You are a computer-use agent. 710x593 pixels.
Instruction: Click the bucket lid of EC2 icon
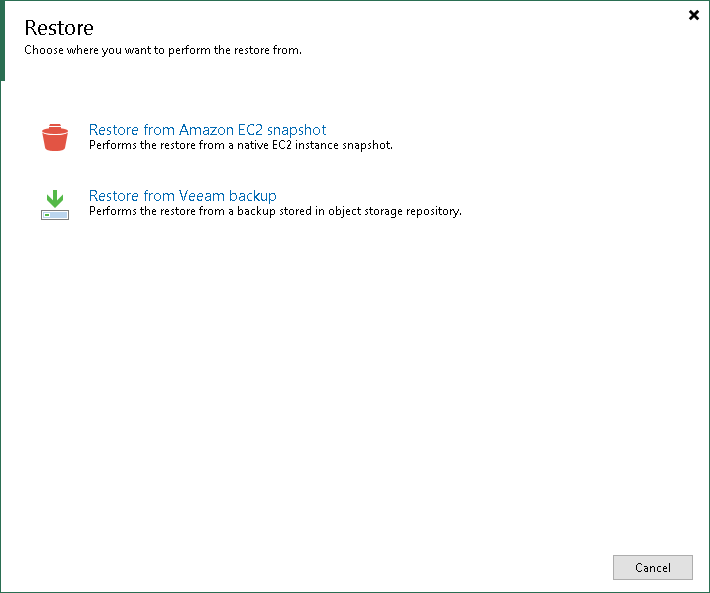click(x=55, y=128)
